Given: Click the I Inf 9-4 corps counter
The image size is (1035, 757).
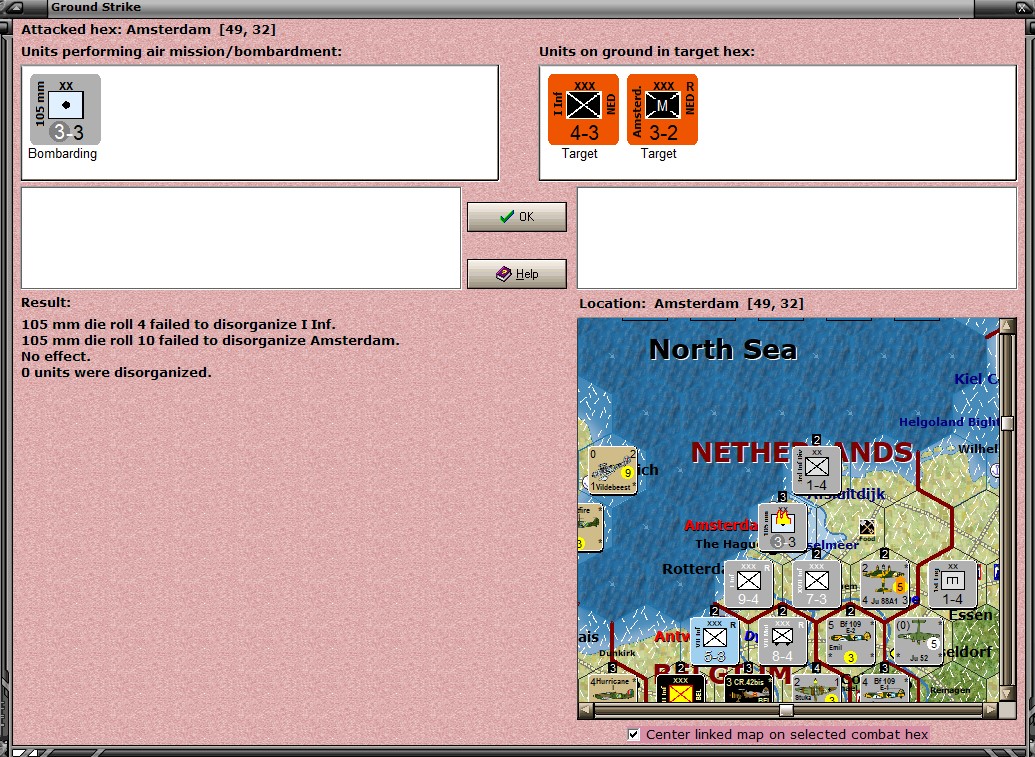Looking at the screenshot, I should pos(749,585).
